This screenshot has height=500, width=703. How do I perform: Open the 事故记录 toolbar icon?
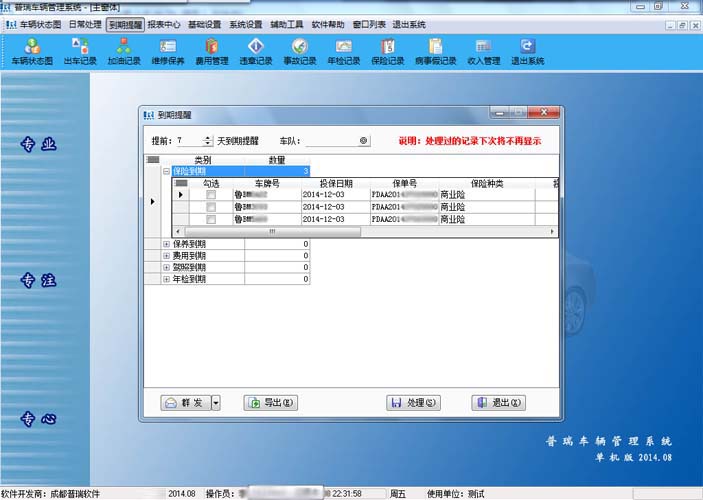(x=300, y=52)
